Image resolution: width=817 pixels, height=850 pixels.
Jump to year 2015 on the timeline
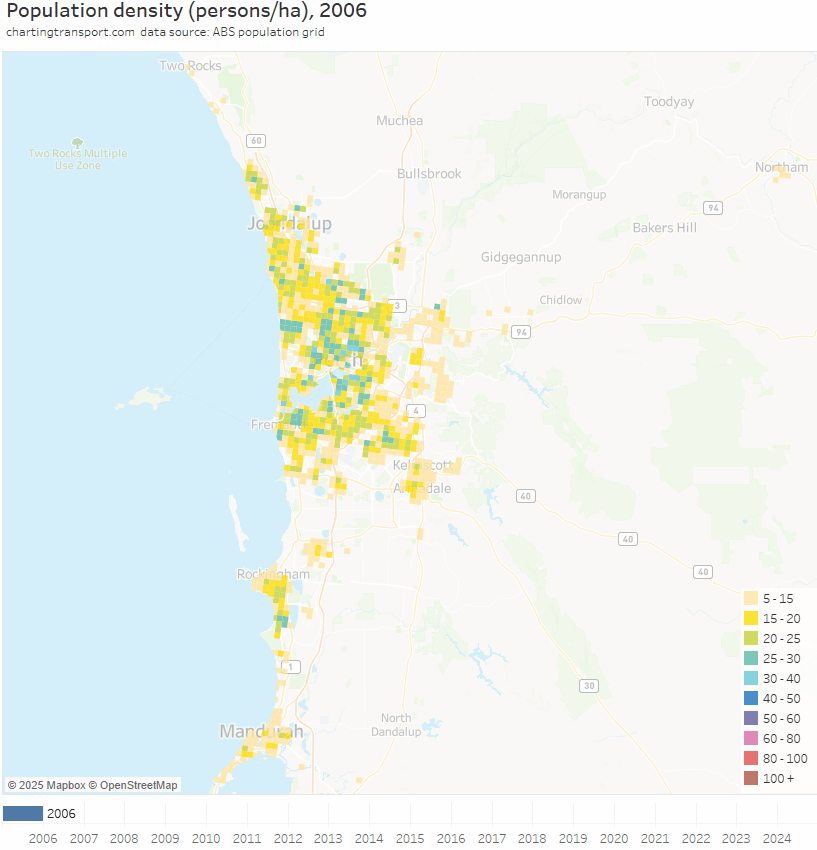pyautogui.click(x=409, y=839)
